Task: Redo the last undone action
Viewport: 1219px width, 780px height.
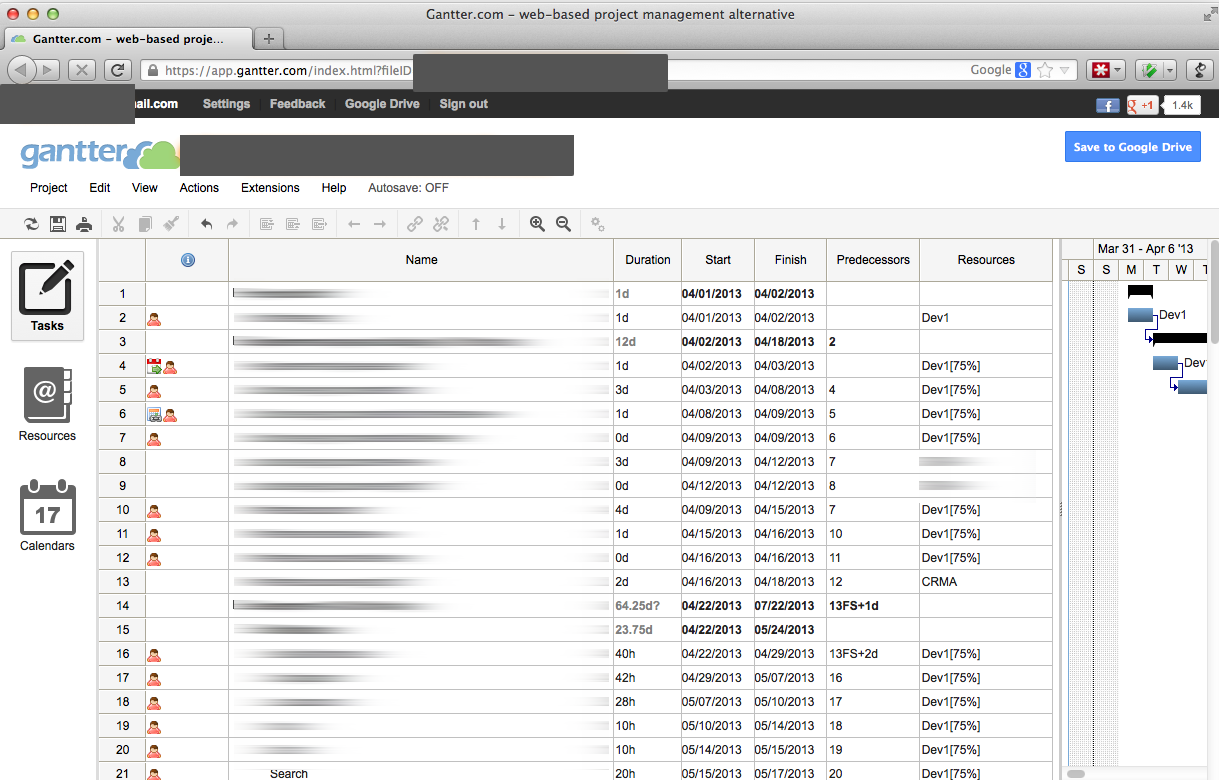Action: point(232,224)
